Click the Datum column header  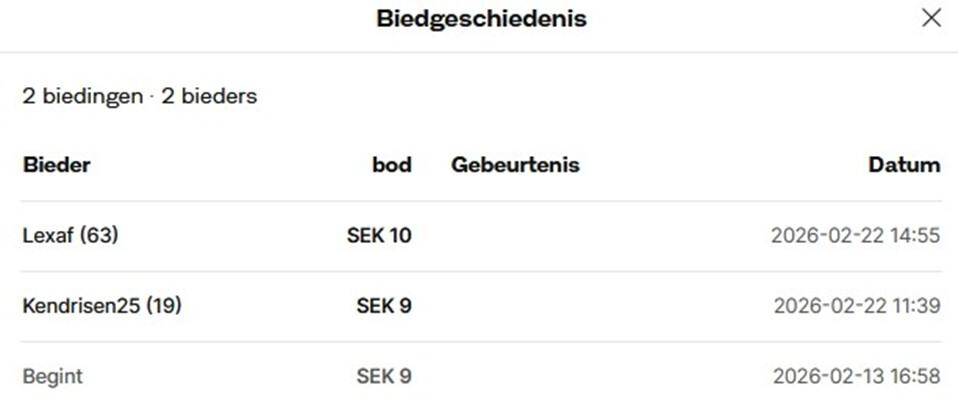(904, 165)
